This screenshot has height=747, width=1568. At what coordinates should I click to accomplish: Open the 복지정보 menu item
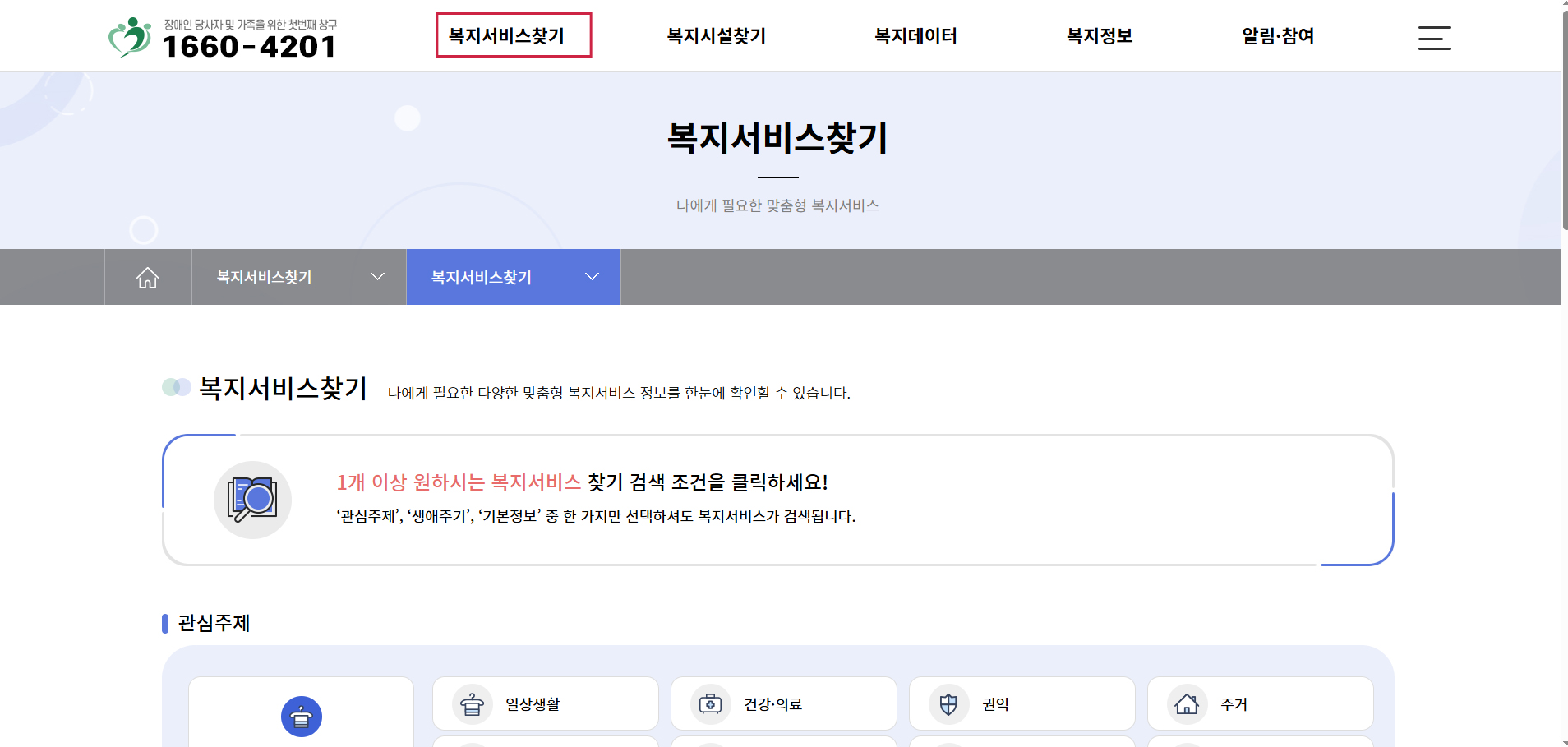pyautogui.click(x=1100, y=36)
